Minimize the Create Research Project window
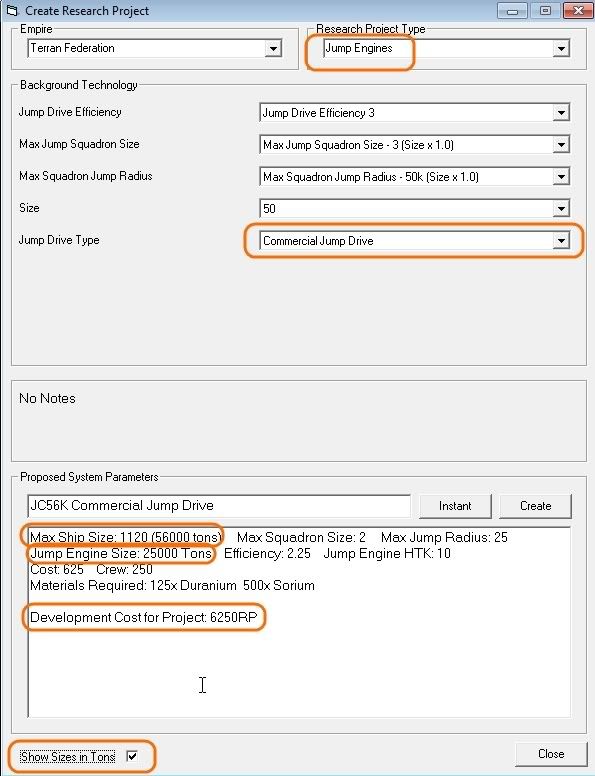 pos(512,10)
